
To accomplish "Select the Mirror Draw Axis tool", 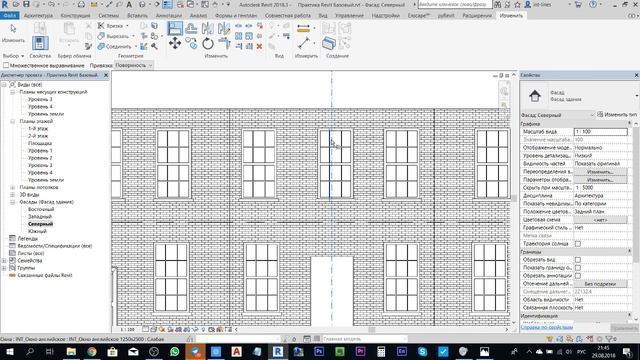I will [x=224, y=28].
